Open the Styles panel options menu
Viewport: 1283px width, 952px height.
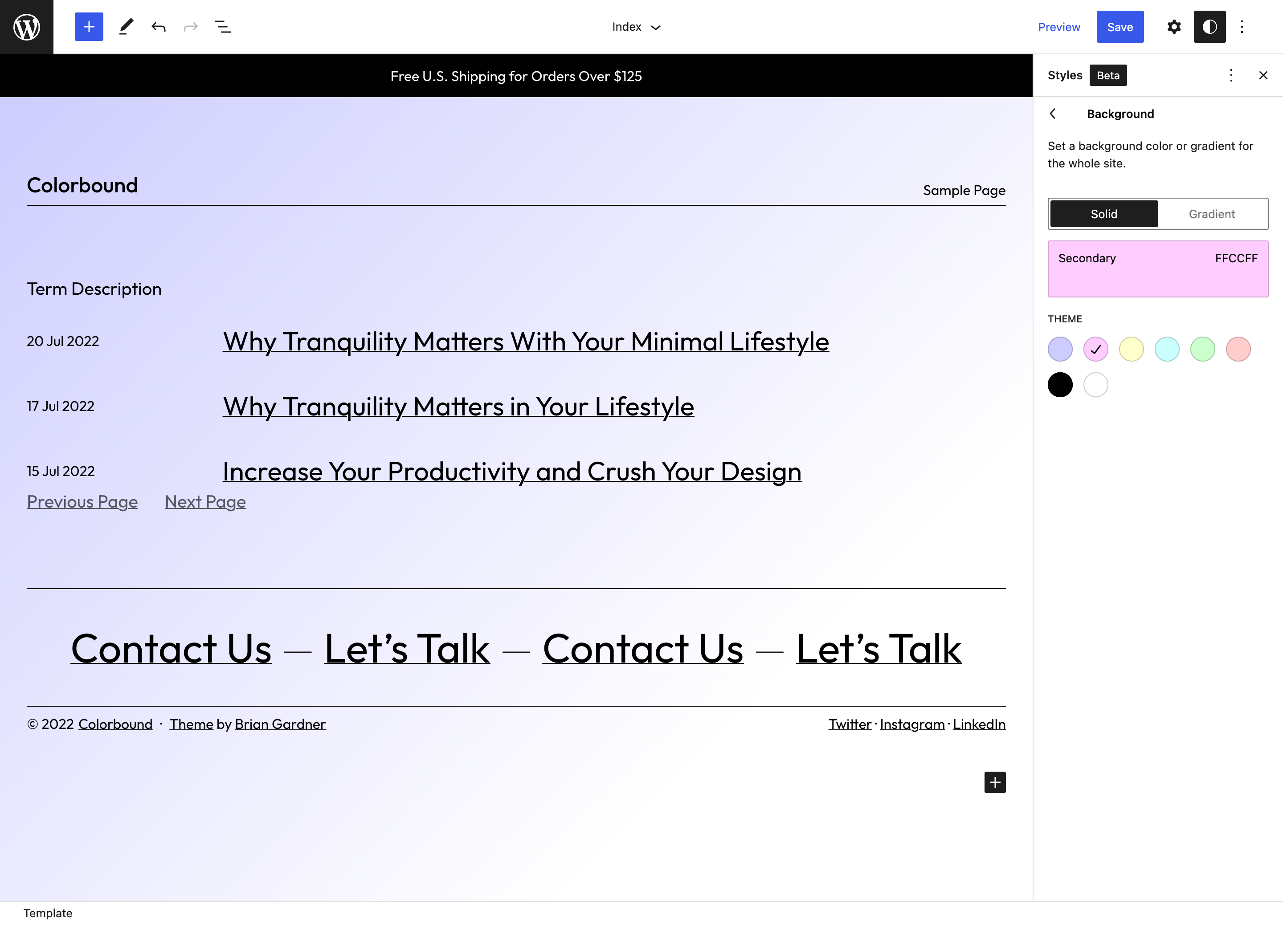1231,75
